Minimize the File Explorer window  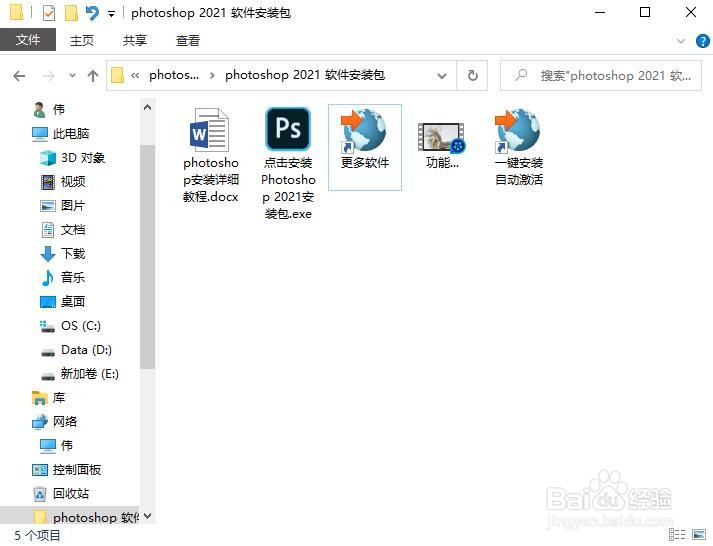600,13
